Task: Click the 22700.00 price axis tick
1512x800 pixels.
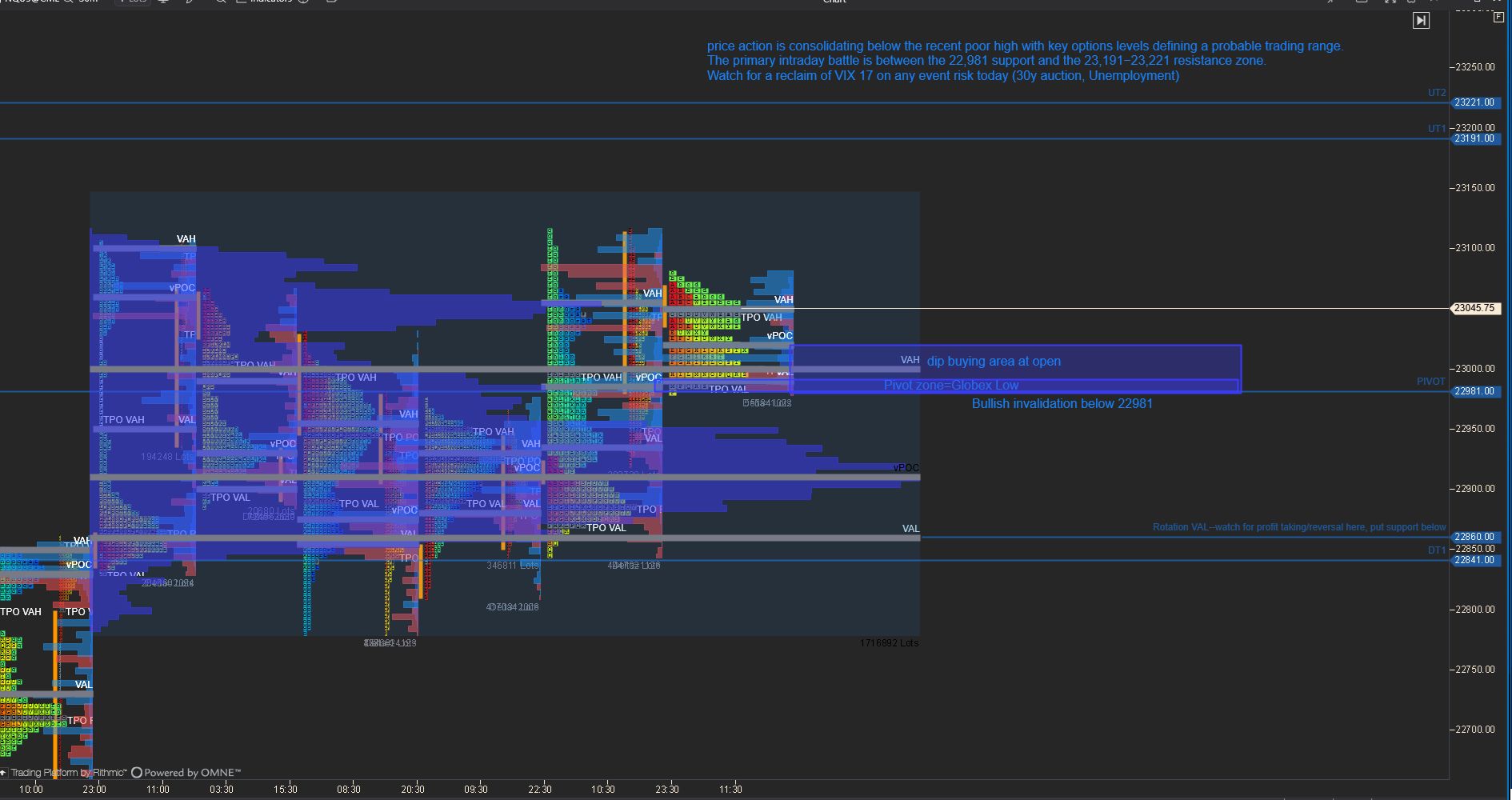Action: point(1474,730)
